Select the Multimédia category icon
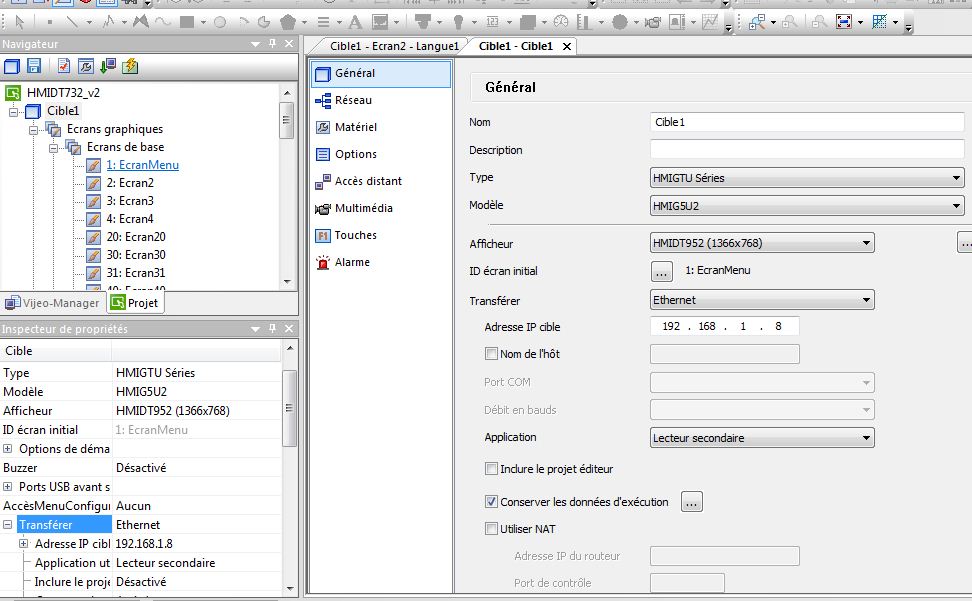Screen dimensions: 972x601 323,209
